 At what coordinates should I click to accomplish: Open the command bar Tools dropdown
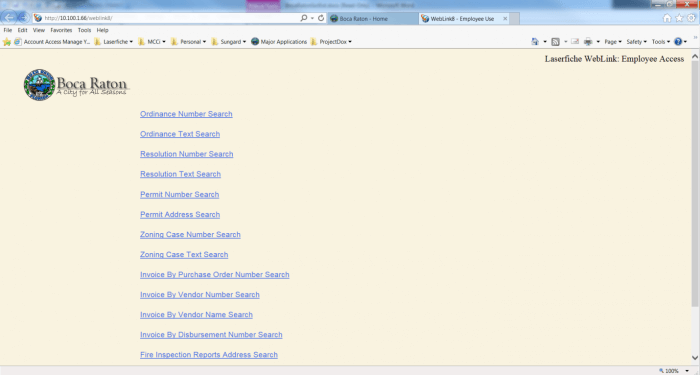(x=661, y=42)
